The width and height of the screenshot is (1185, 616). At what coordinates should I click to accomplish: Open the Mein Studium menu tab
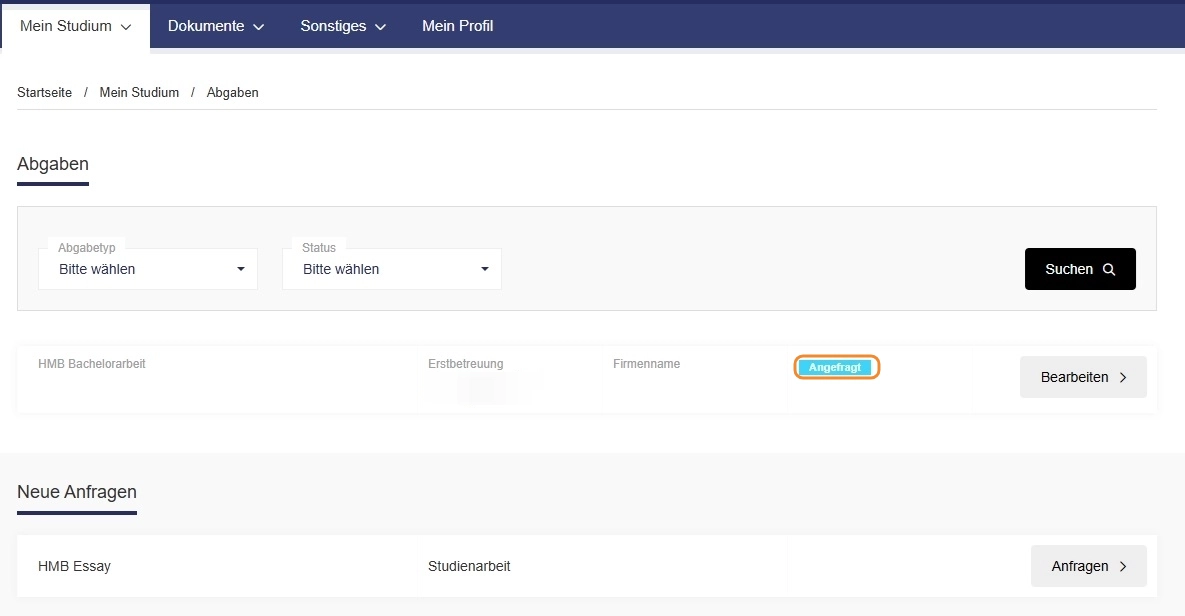click(x=75, y=26)
